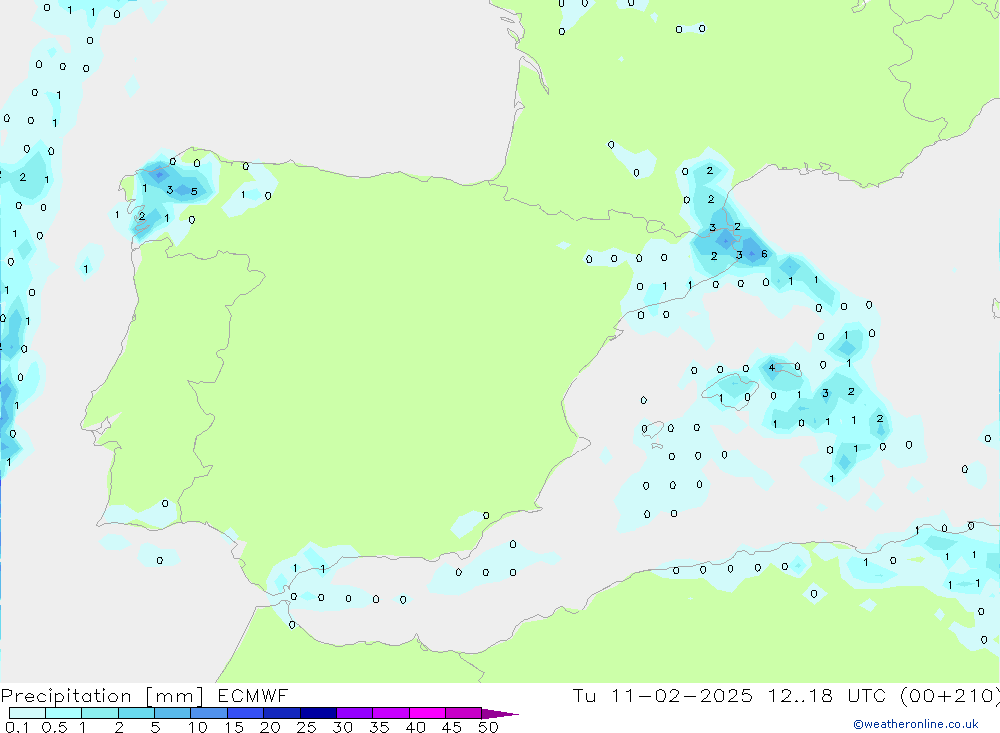Select the 40–45 mm magenta legend swatch

point(427,713)
